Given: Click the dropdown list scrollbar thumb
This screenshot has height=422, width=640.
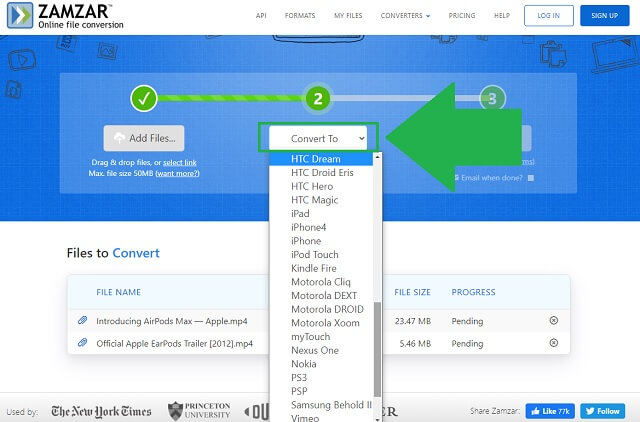Looking at the screenshot, I should pyautogui.click(x=377, y=349).
